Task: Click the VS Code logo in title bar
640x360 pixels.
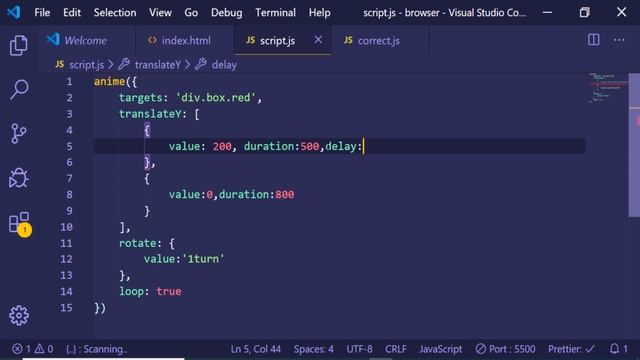Action: [x=13, y=12]
